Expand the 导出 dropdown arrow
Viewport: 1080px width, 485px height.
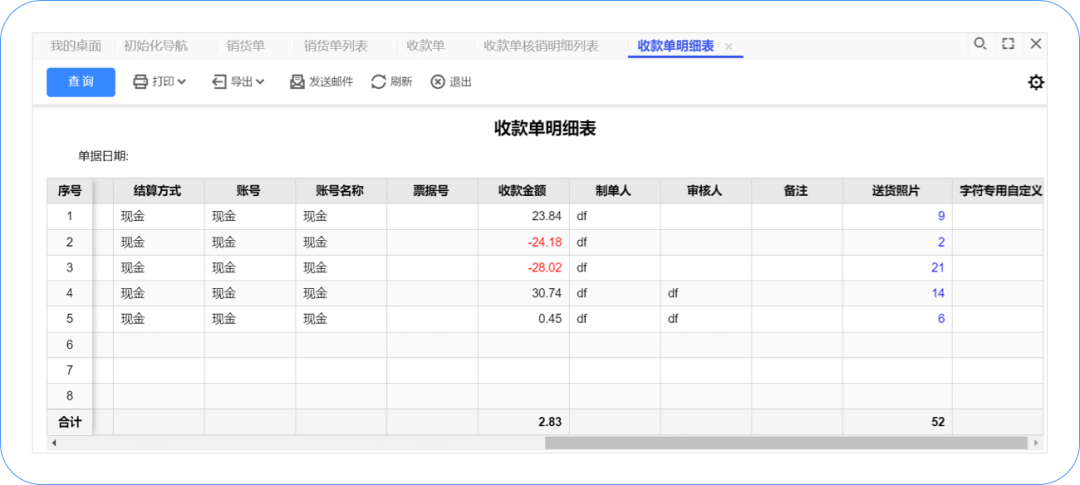[x=260, y=82]
